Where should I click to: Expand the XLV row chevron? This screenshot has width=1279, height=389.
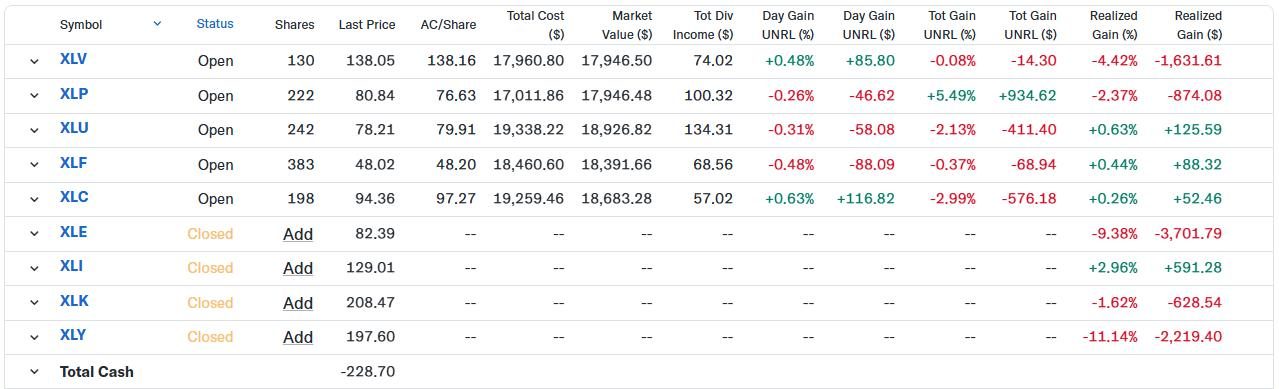(x=34, y=61)
